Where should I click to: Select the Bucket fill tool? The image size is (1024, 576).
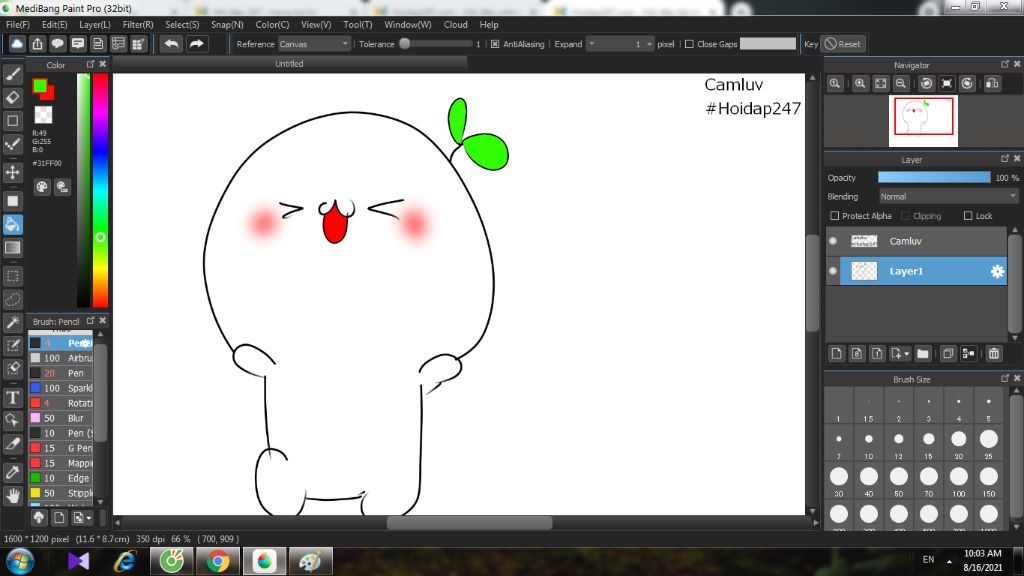(x=12, y=225)
